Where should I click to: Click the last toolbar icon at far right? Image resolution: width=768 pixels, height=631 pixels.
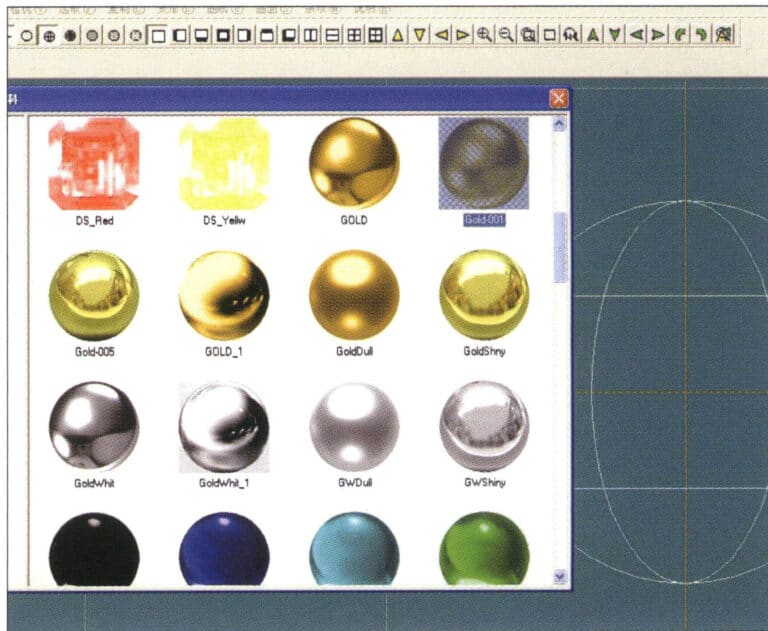tap(723, 34)
